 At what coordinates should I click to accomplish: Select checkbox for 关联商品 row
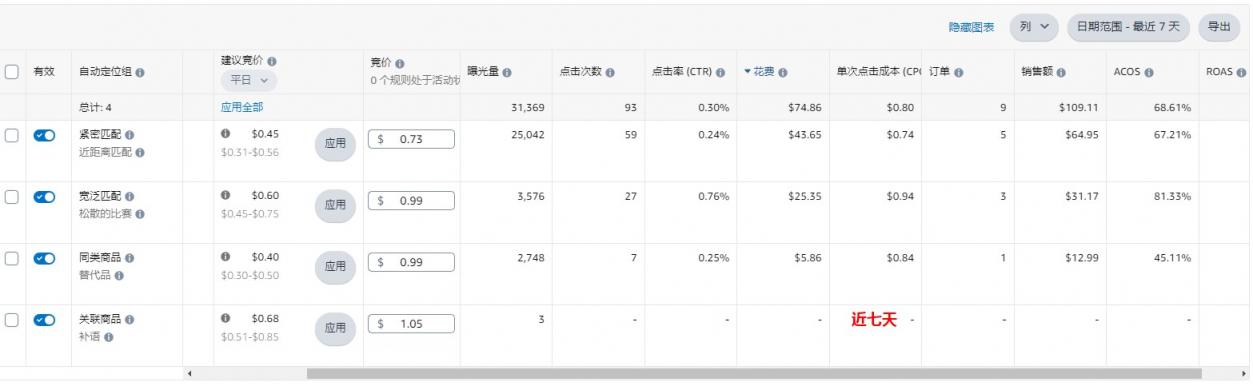(12, 320)
